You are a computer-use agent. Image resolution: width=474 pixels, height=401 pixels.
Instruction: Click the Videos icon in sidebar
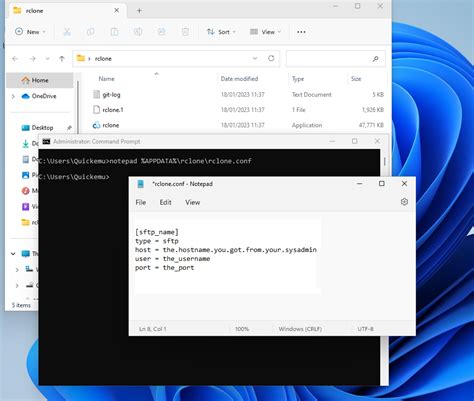(25, 207)
